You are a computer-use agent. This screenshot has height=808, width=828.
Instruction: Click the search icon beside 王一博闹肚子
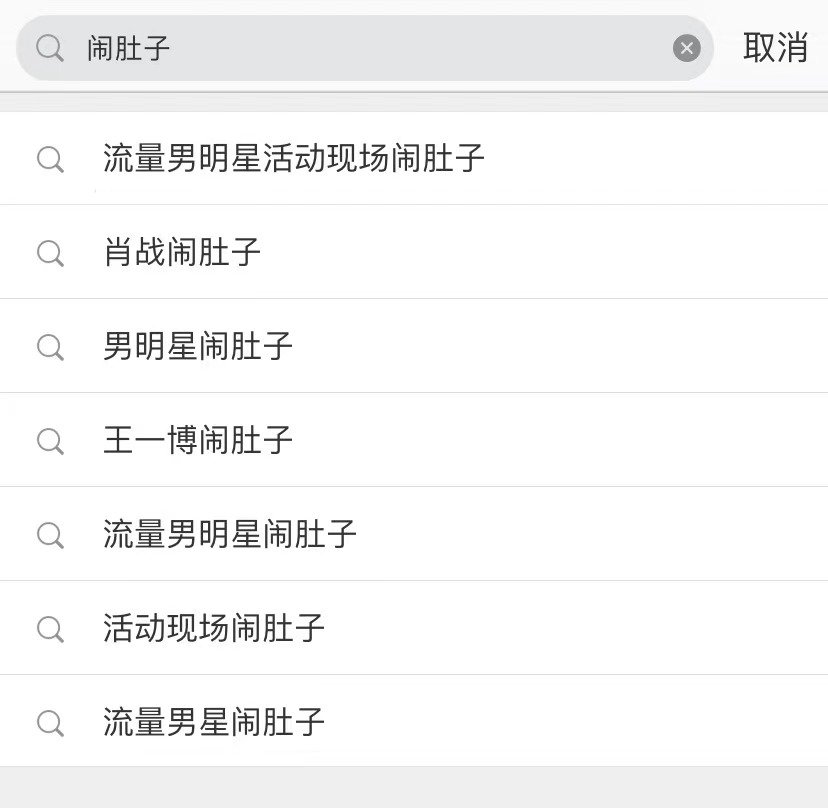tap(51, 441)
